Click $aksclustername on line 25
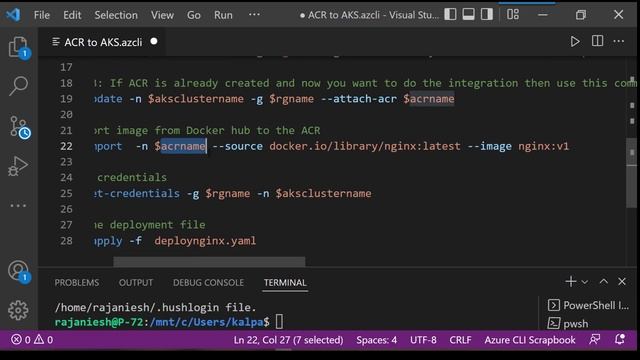 click(323, 193)
